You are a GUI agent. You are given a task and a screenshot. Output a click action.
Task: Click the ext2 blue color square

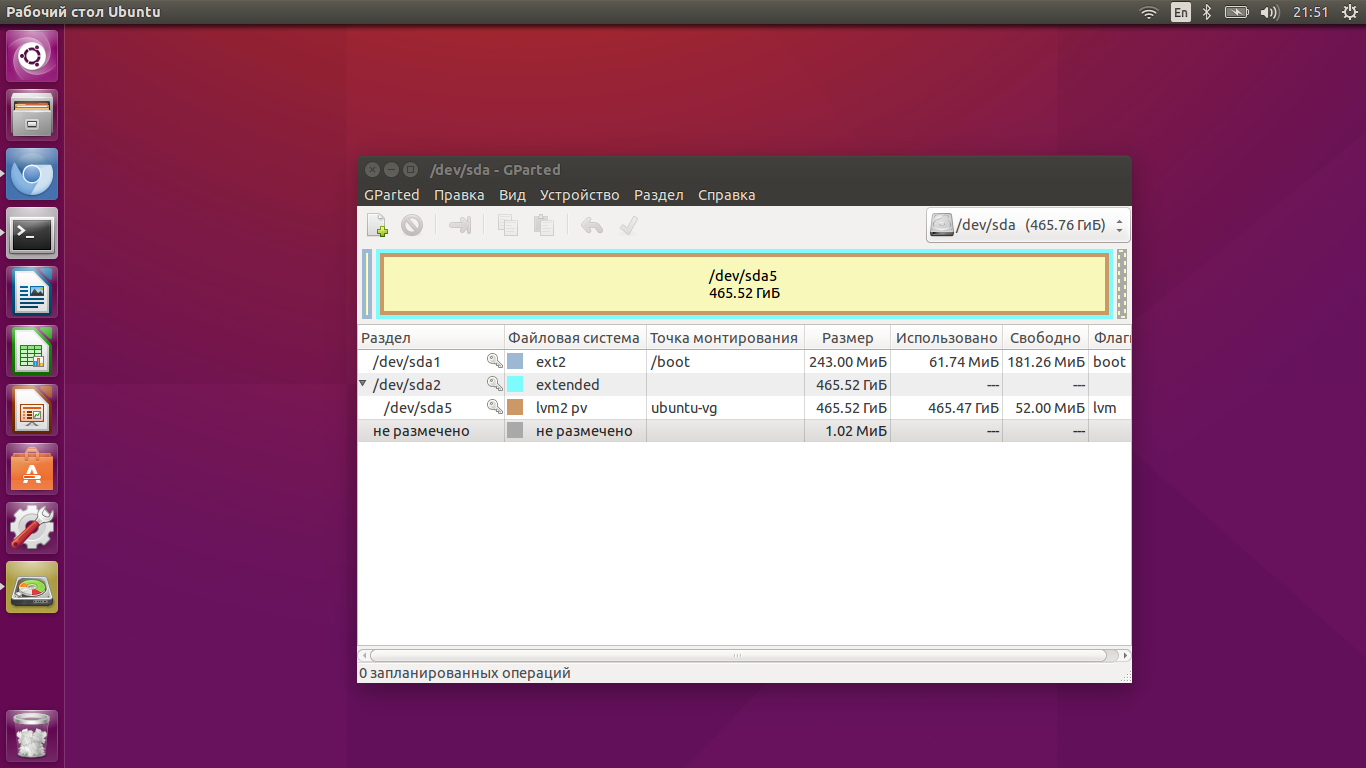coord(515,361)
